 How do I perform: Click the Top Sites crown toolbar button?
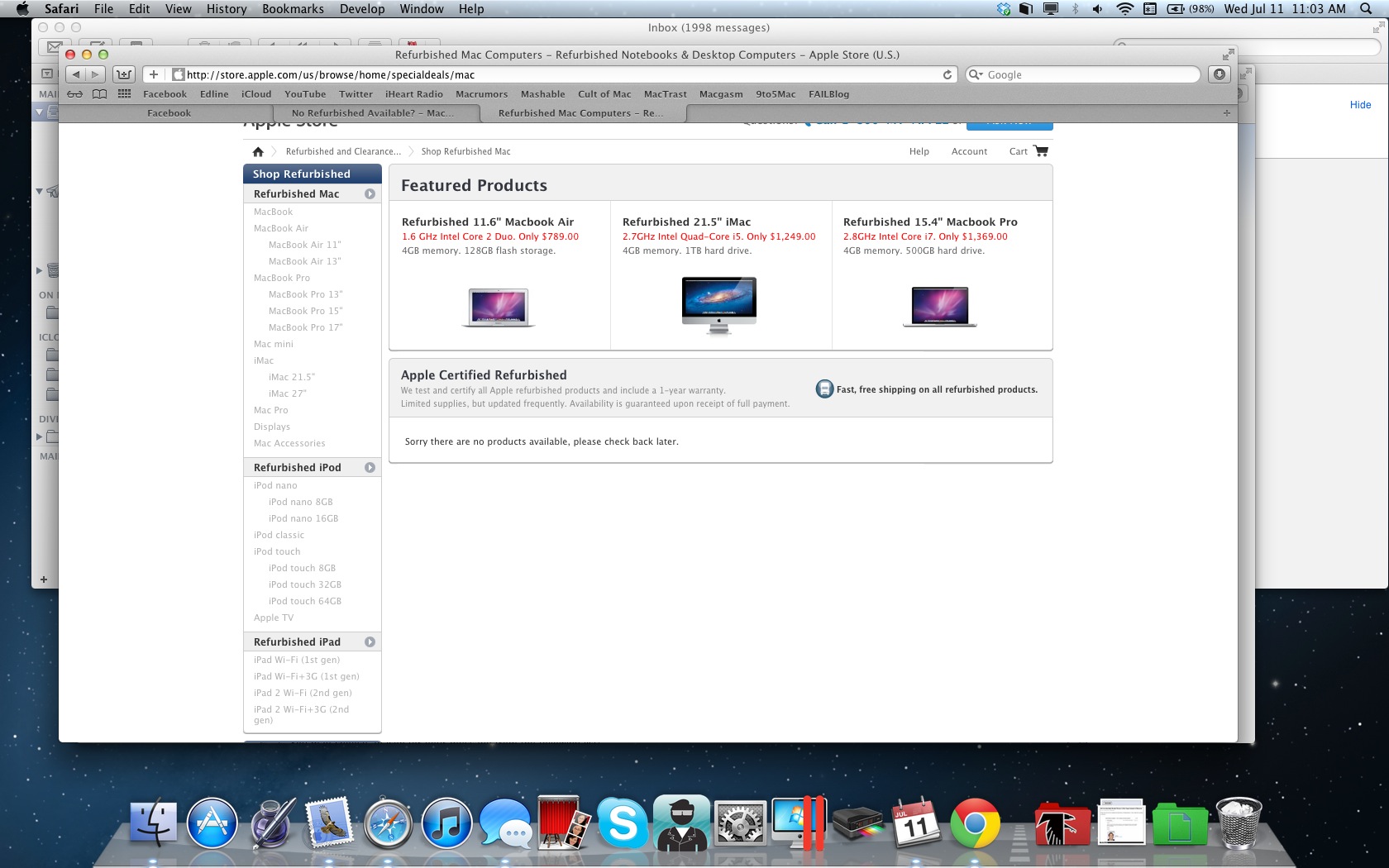(123, 74)
